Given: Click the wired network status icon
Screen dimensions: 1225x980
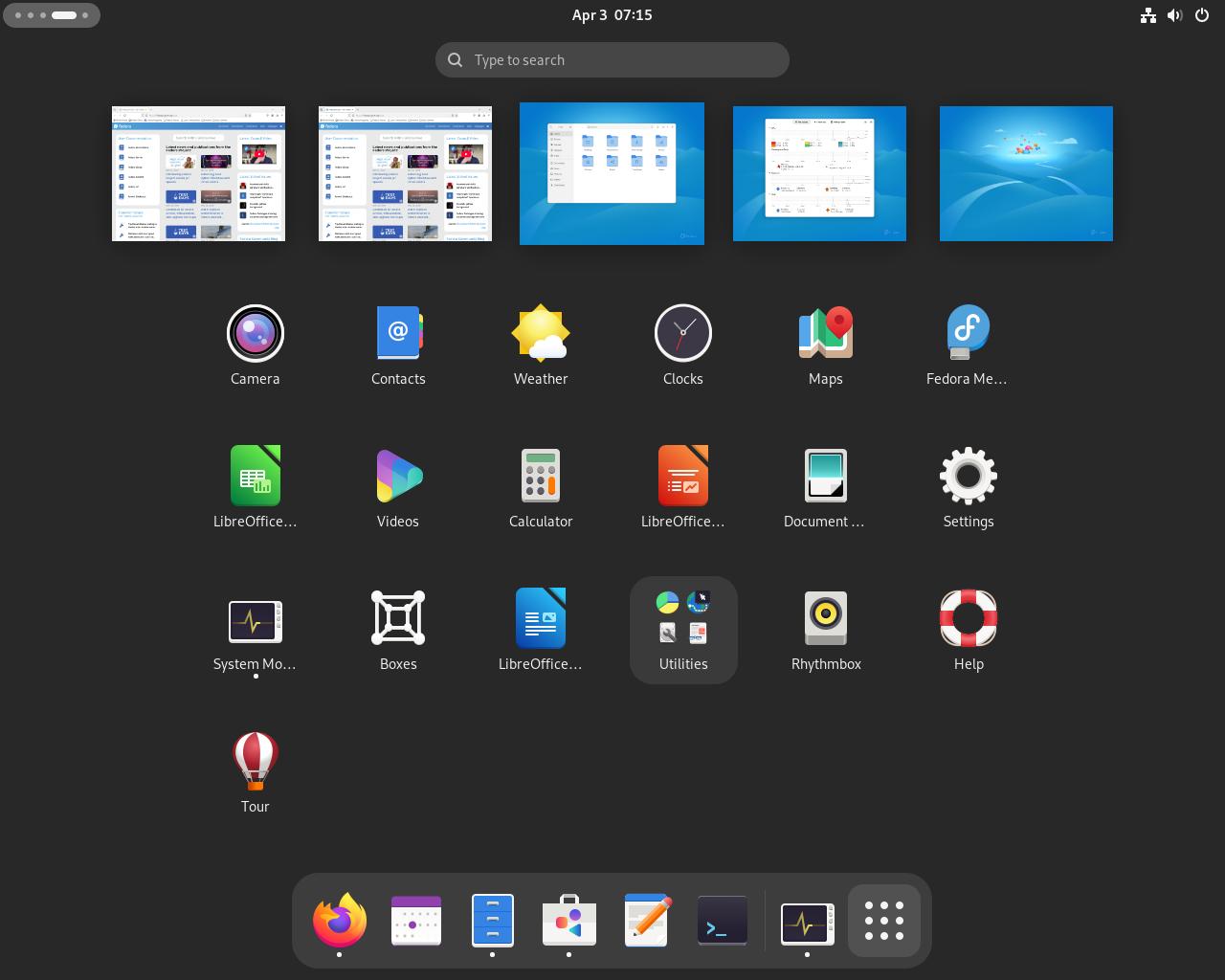Looking at the screenshot, I should pyautogui.click(x=1148, y=14).
